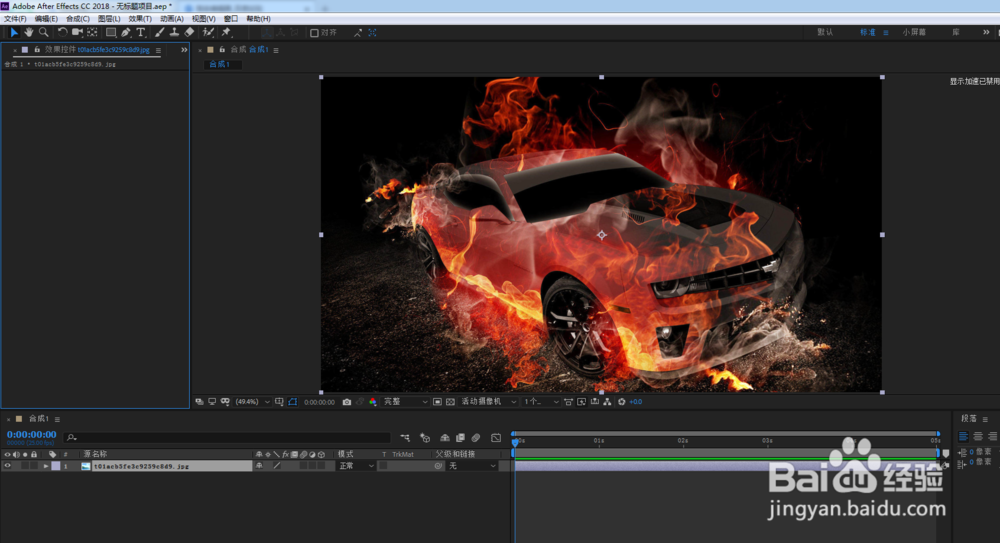Select the Eraser tool
The image size is (1000, 543).
pos(189,32)
